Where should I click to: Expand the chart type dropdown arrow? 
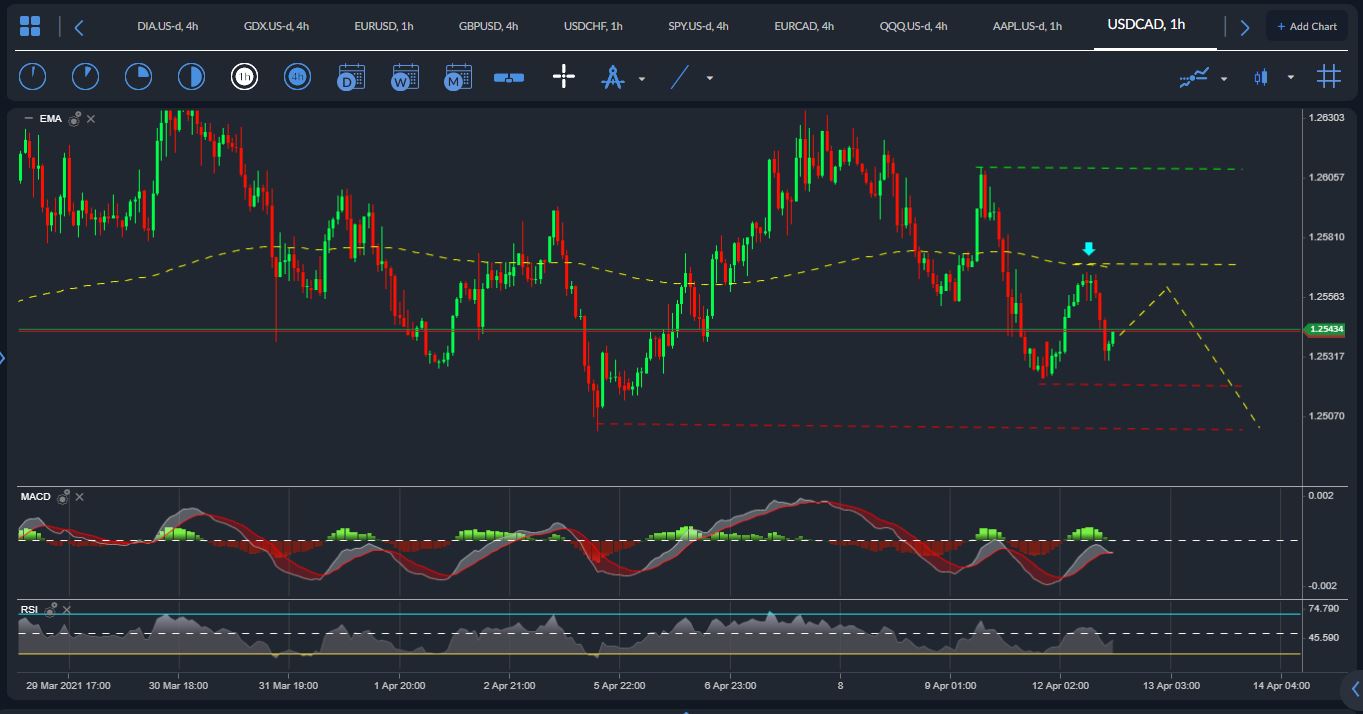pyautogui.click(x=1291, y=78)
